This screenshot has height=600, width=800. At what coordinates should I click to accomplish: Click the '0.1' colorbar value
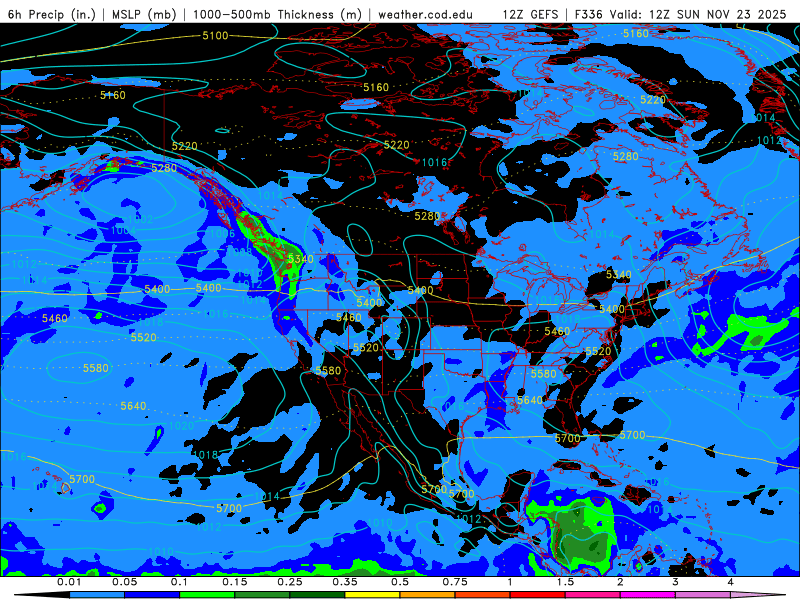tap(180, 582)
